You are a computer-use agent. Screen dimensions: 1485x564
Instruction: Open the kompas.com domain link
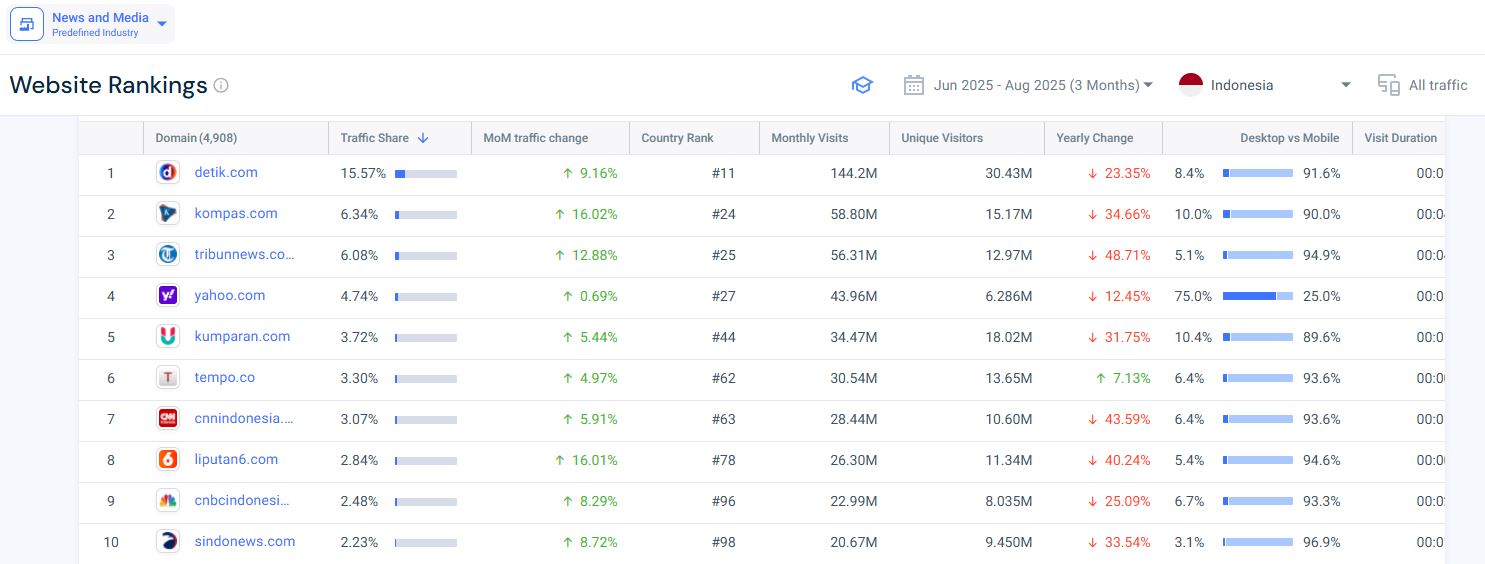(x=236, y=213)
